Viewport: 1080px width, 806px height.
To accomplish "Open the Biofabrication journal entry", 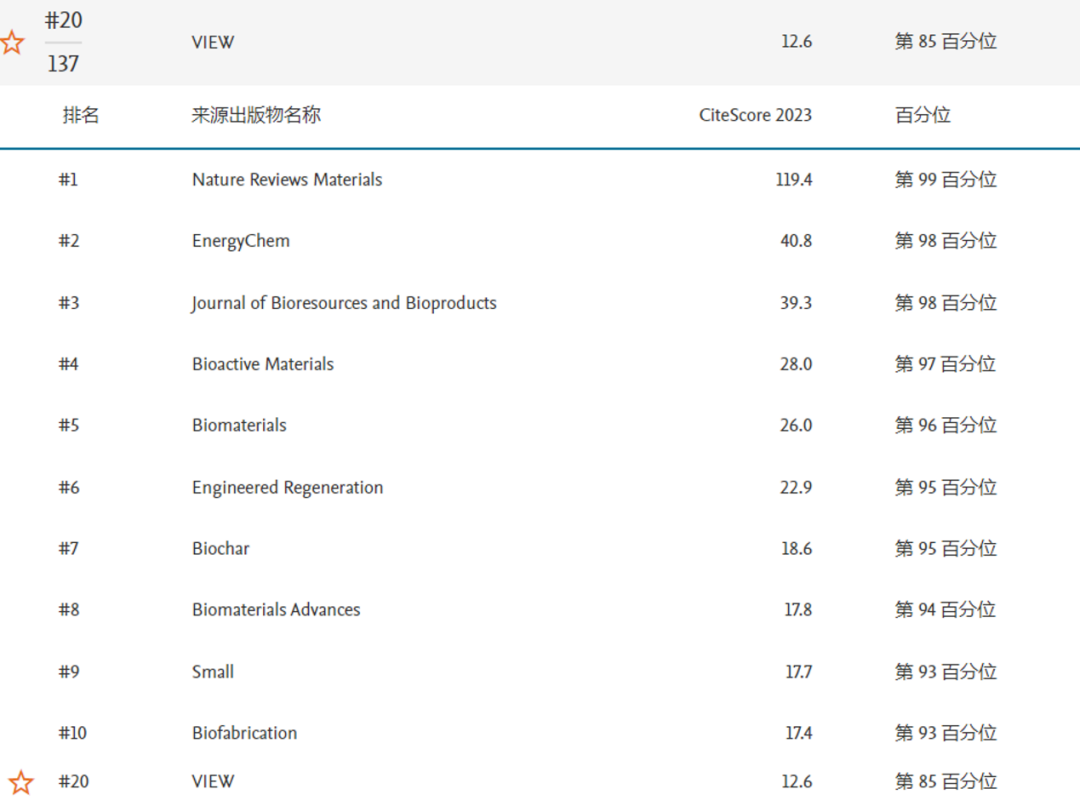I will coord(245,733).
